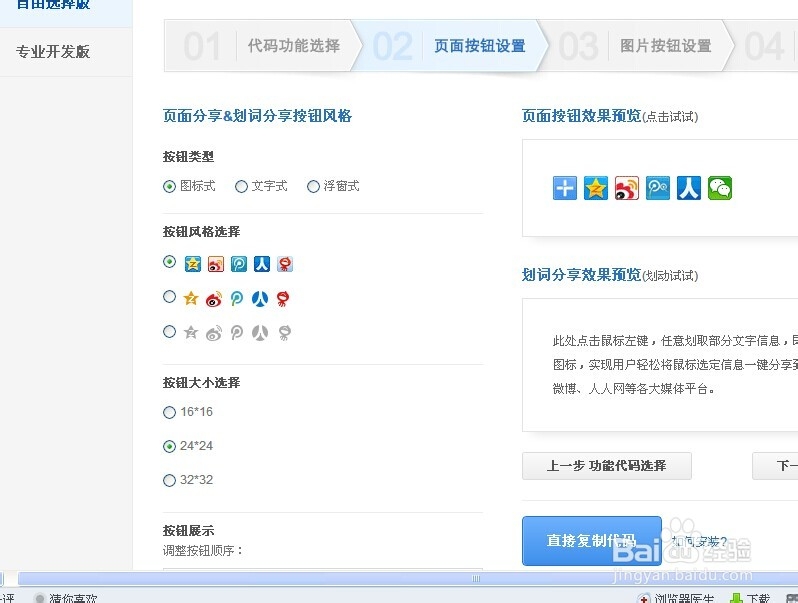
Task: Open 专业开发版 in the sidebar
Action: click(x=53, y=51)
